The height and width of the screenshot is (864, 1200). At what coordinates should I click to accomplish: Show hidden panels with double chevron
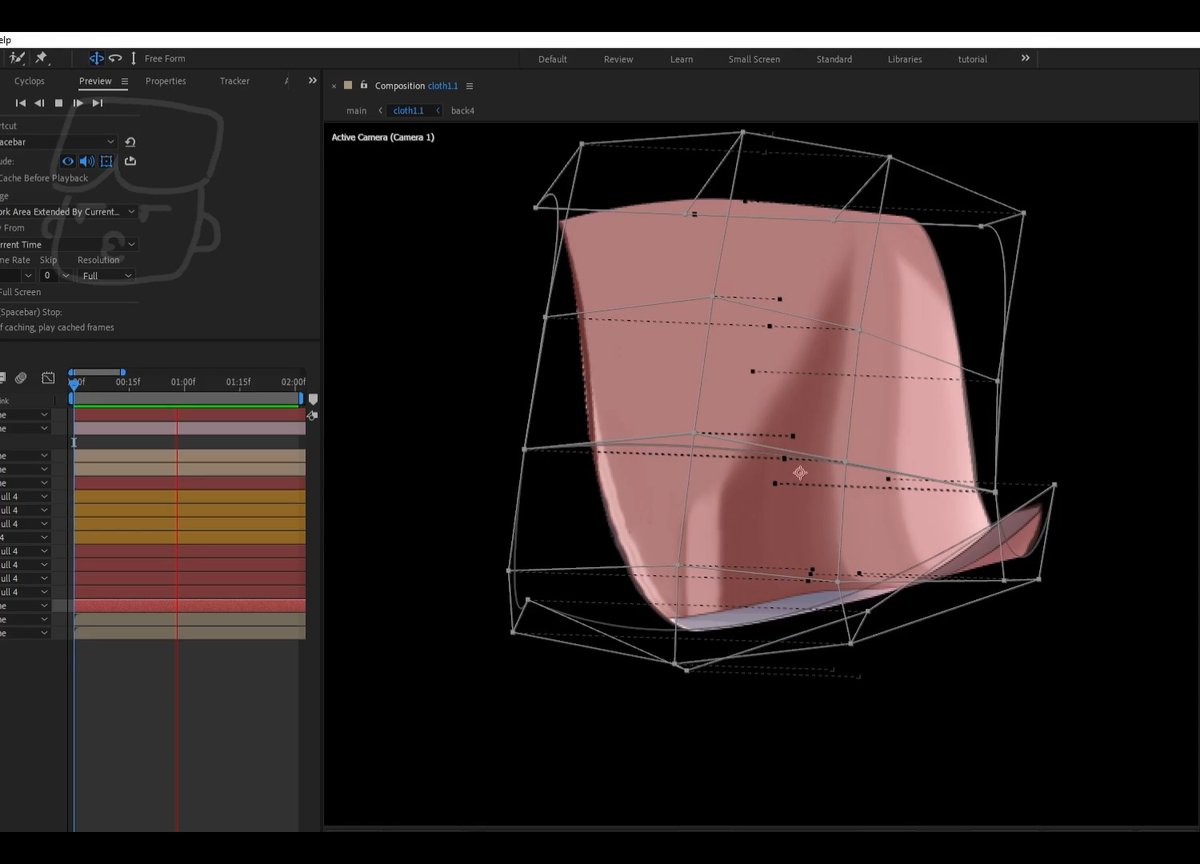(x=312, y=81)
